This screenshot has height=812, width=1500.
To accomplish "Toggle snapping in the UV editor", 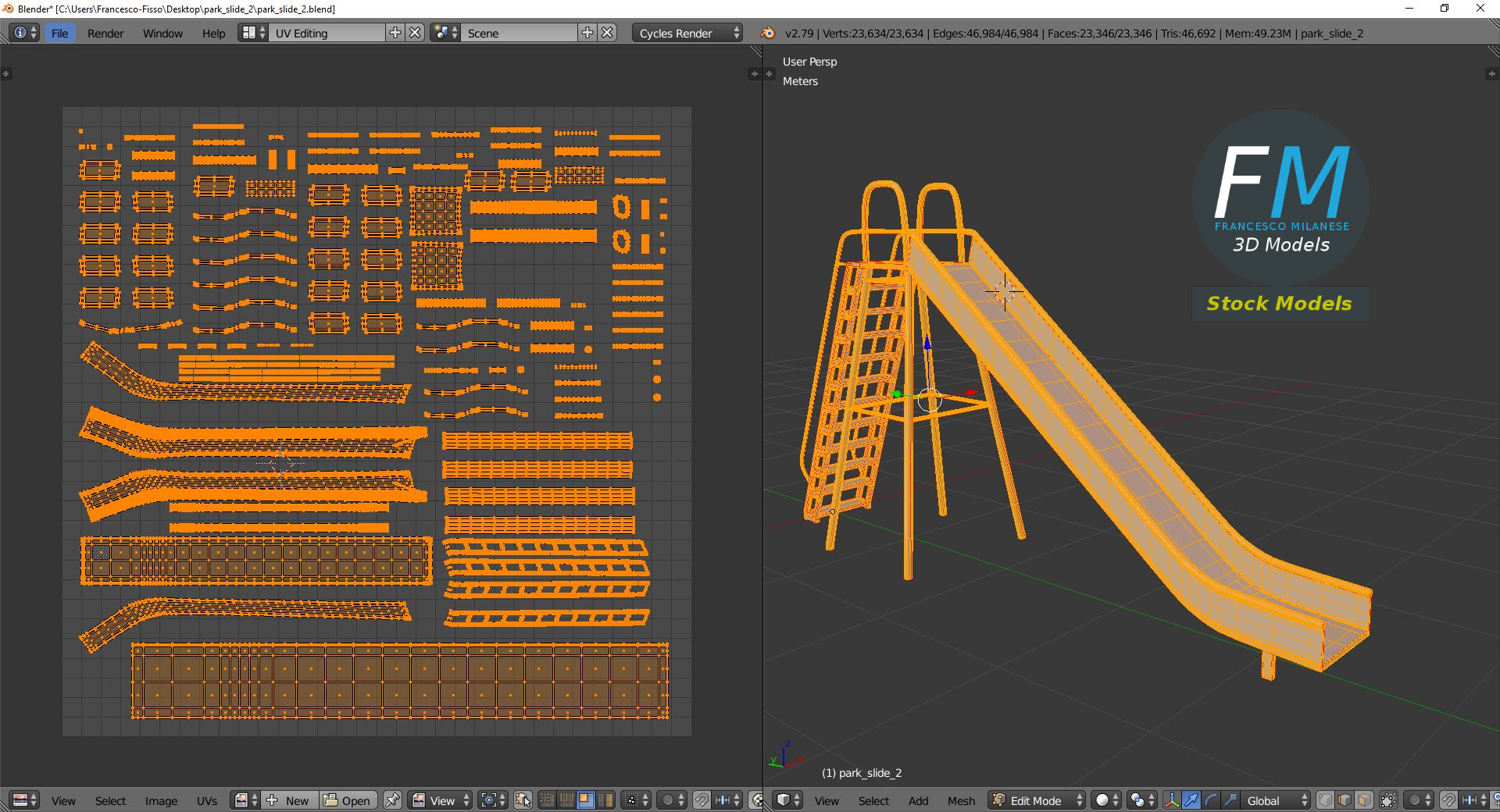I will tap(702, 800).
